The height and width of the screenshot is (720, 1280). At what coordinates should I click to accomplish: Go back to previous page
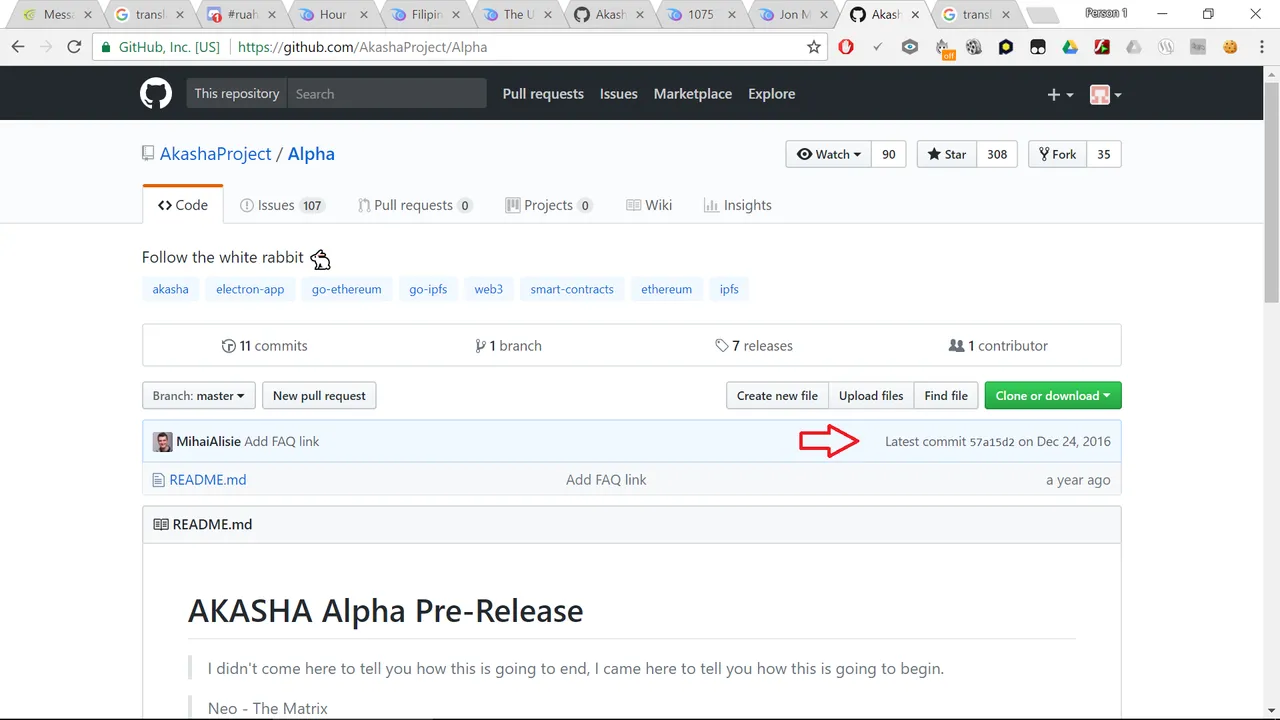(x=18, y=47)
